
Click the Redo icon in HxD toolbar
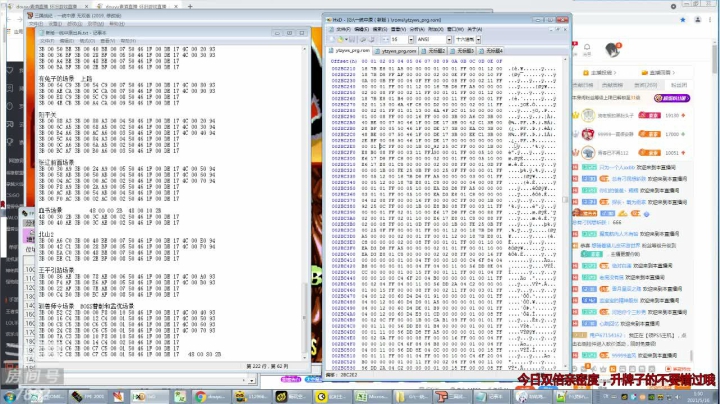tap(371, 39)
